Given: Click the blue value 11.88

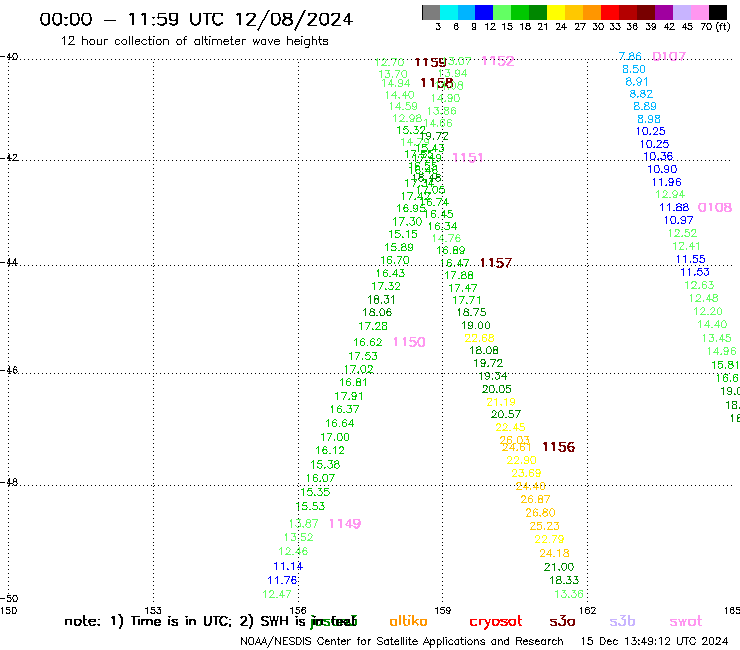Looking at the screenshot, I should tap(674, 207).
